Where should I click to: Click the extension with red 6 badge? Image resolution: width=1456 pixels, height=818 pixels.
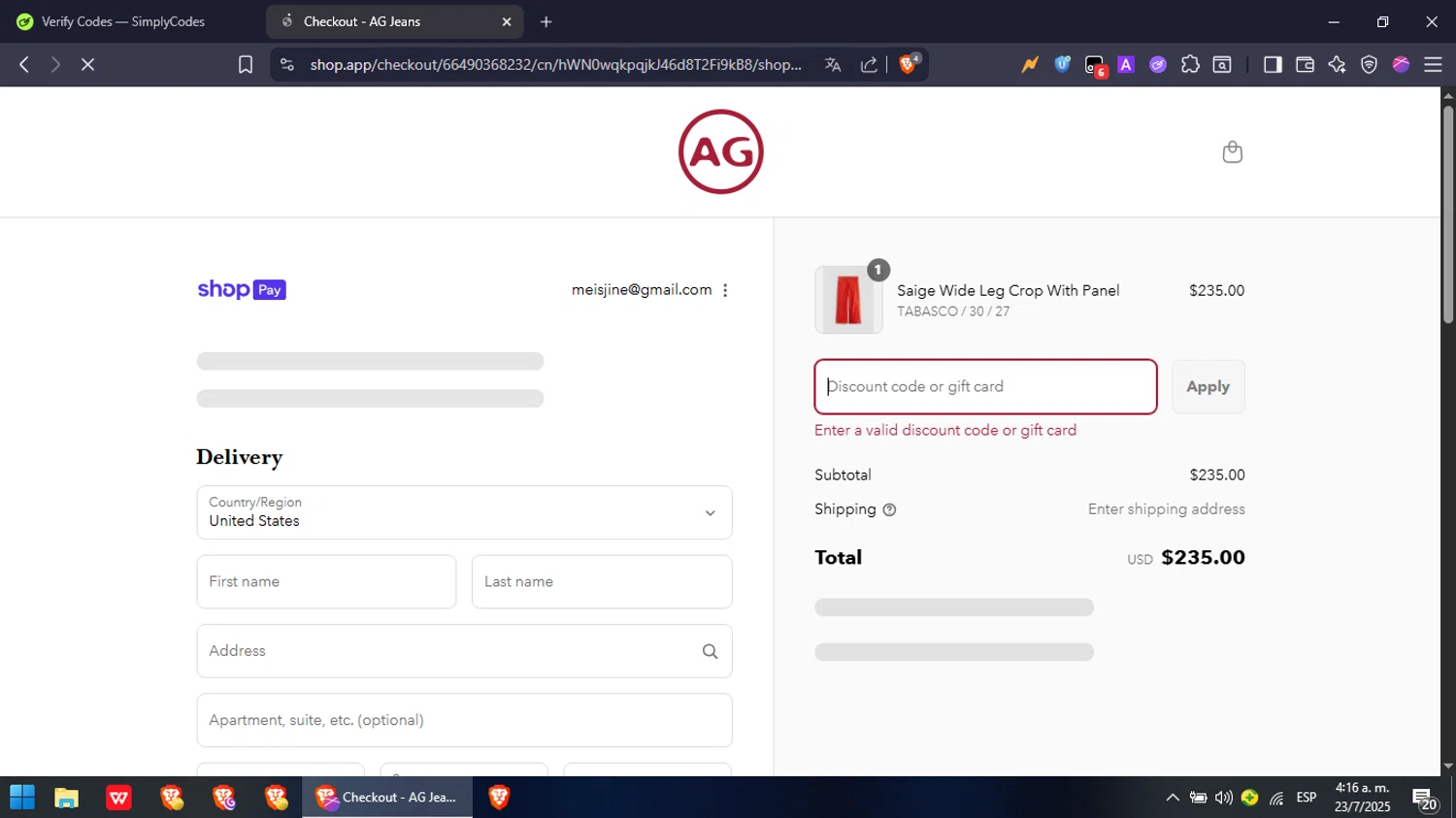click(x=1095, y=65)
